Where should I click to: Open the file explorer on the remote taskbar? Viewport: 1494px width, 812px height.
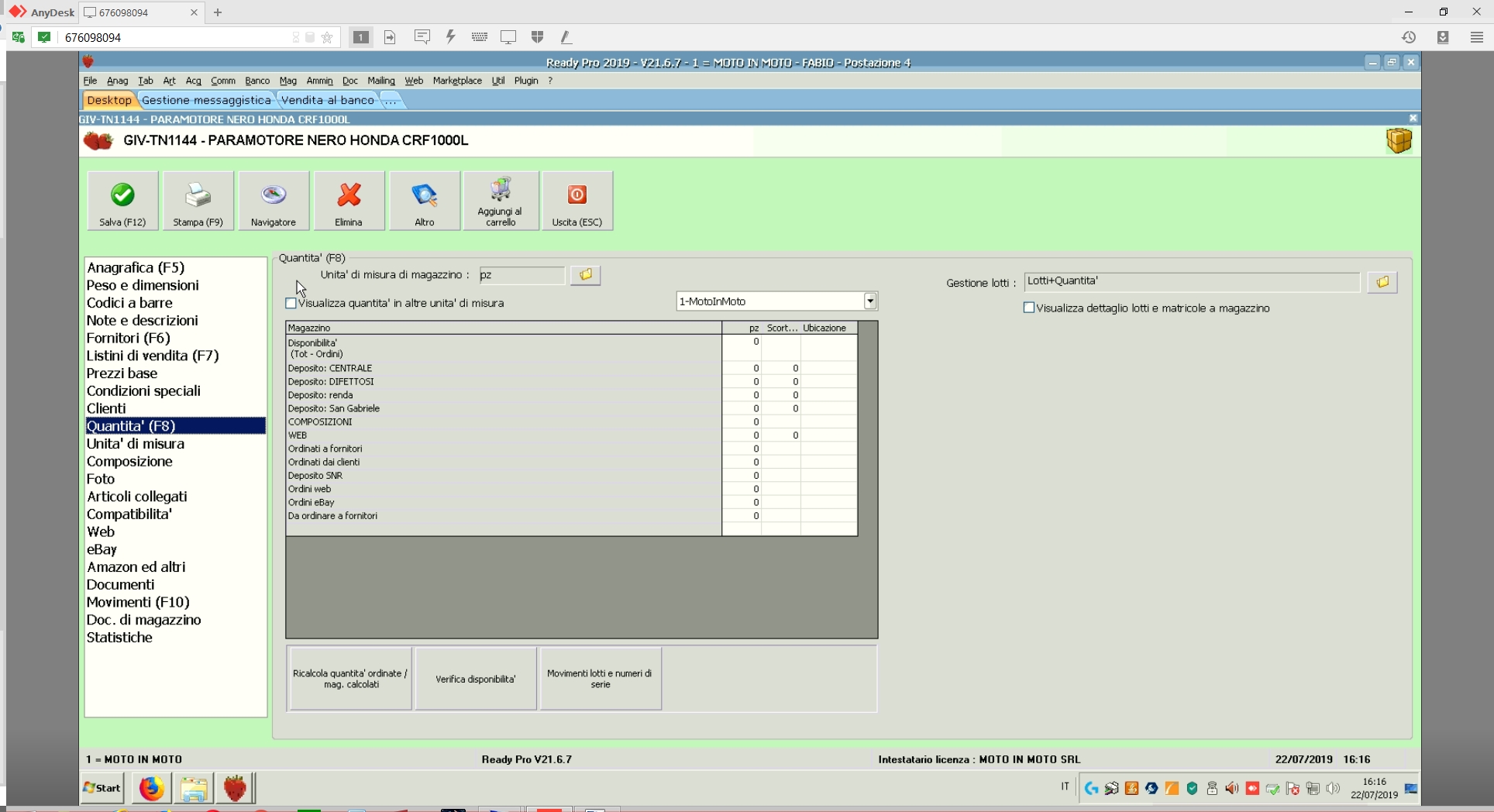point(194,788)
